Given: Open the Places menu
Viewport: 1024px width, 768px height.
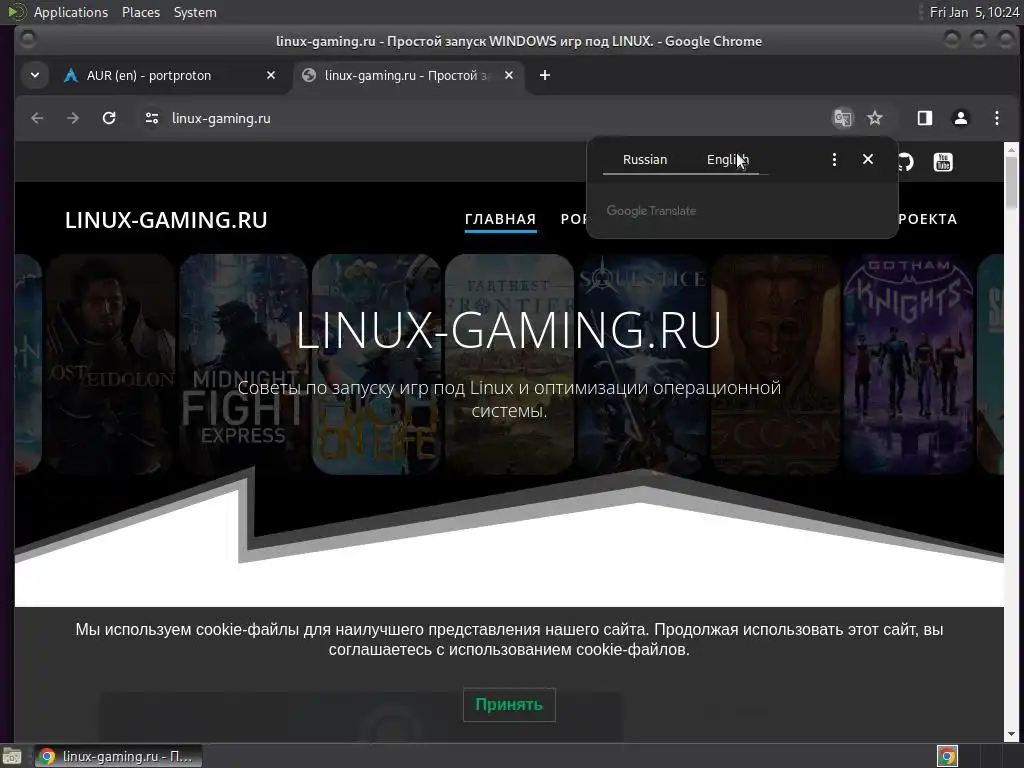Looking at the screenshot, I should 141,12.
